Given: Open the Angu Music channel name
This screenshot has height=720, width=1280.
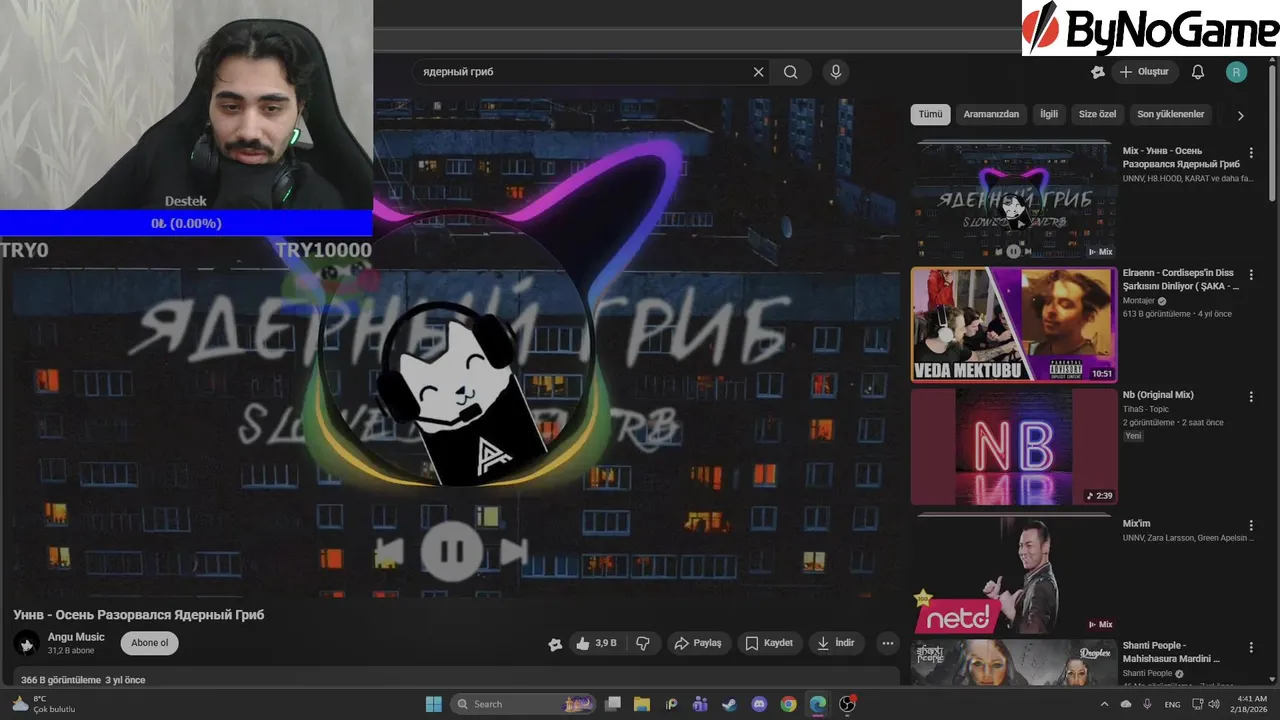Looking at the screenshot, I should [76, 637].
